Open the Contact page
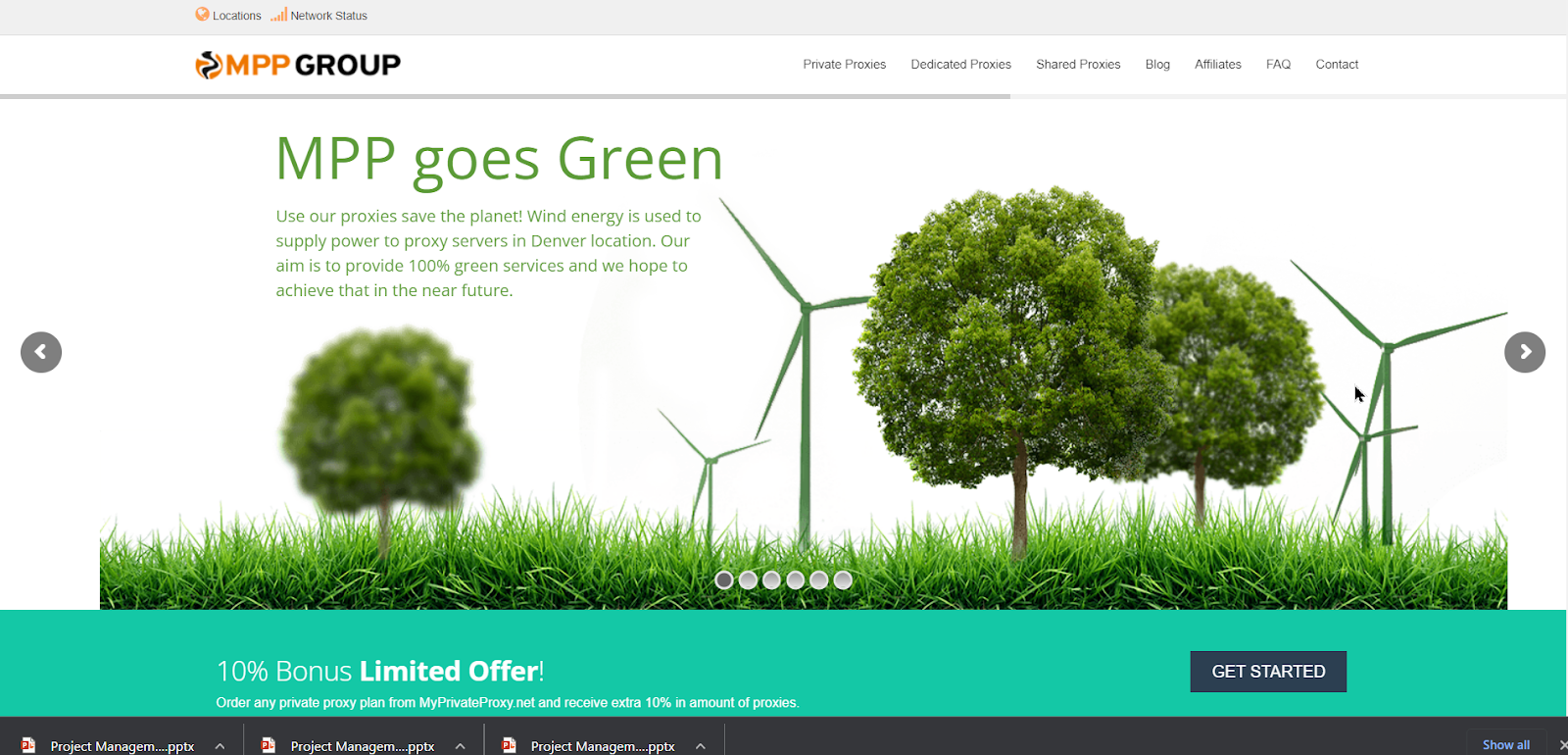Viewport: 1568px width, 755px height. tap(1337, 65)
